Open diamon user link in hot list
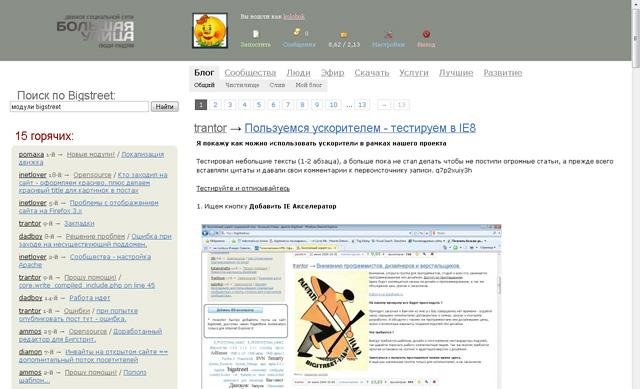This screenshot has height=389, width=640. [x=30, y=352]
